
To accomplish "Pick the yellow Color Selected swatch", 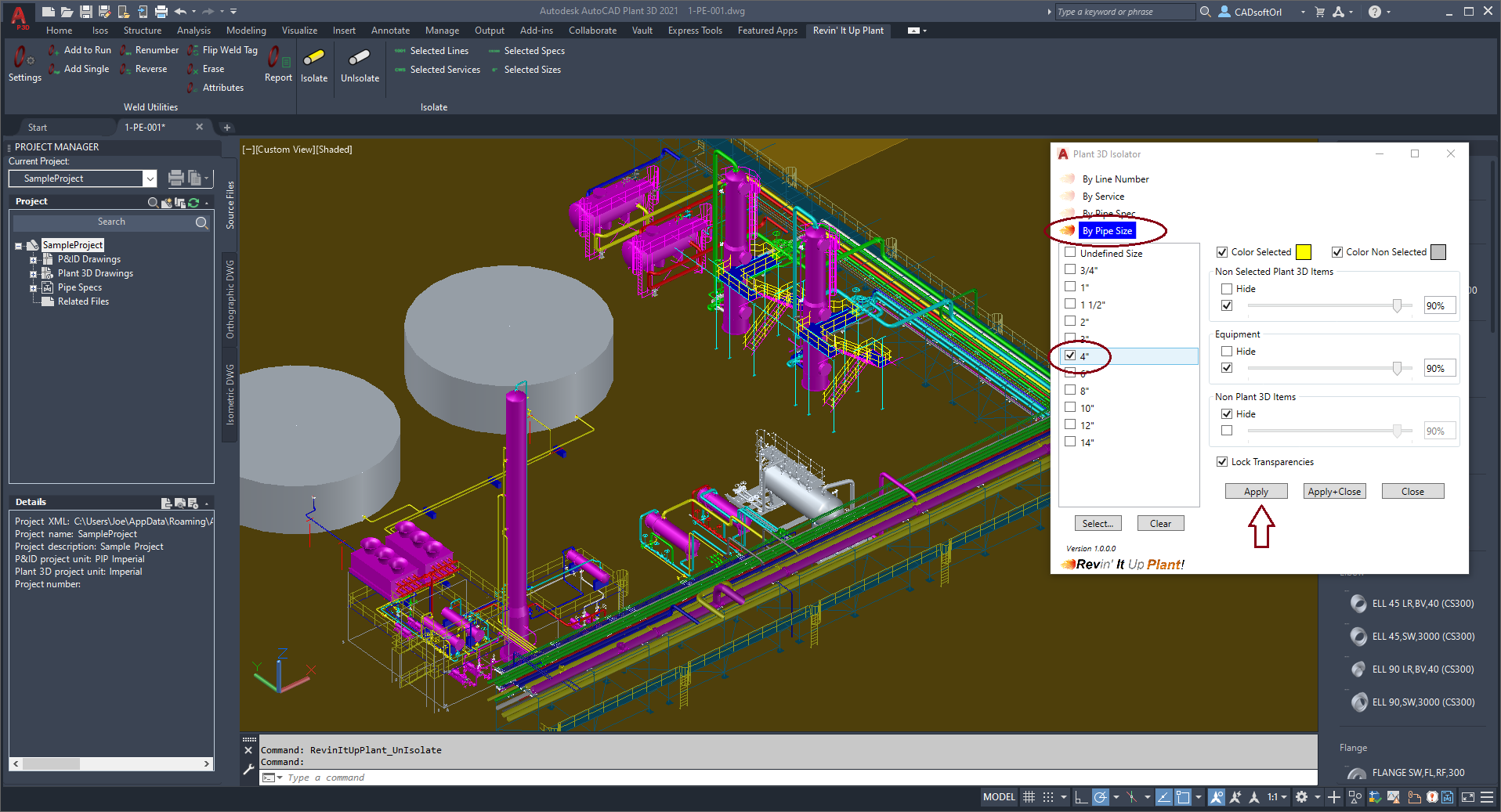I will [1304, 252].
